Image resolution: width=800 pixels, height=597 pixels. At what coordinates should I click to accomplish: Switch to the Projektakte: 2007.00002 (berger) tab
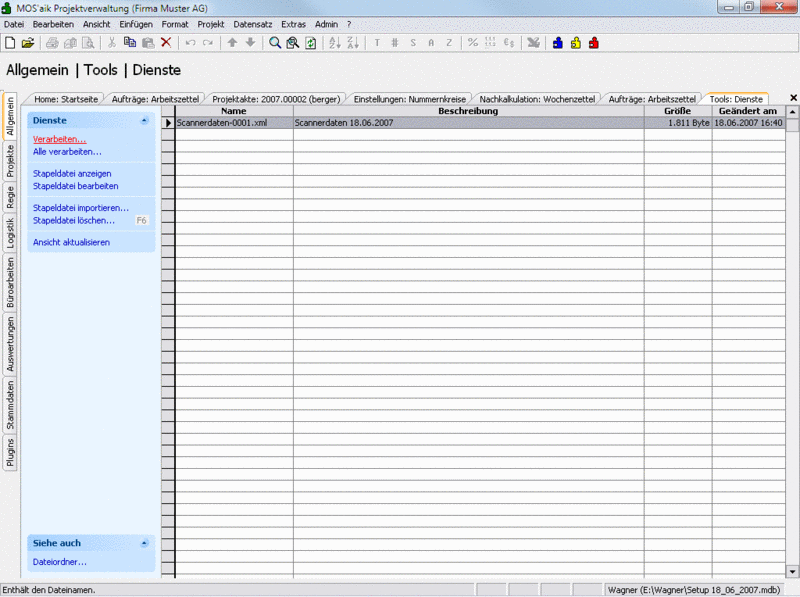(x=276, y=99)
